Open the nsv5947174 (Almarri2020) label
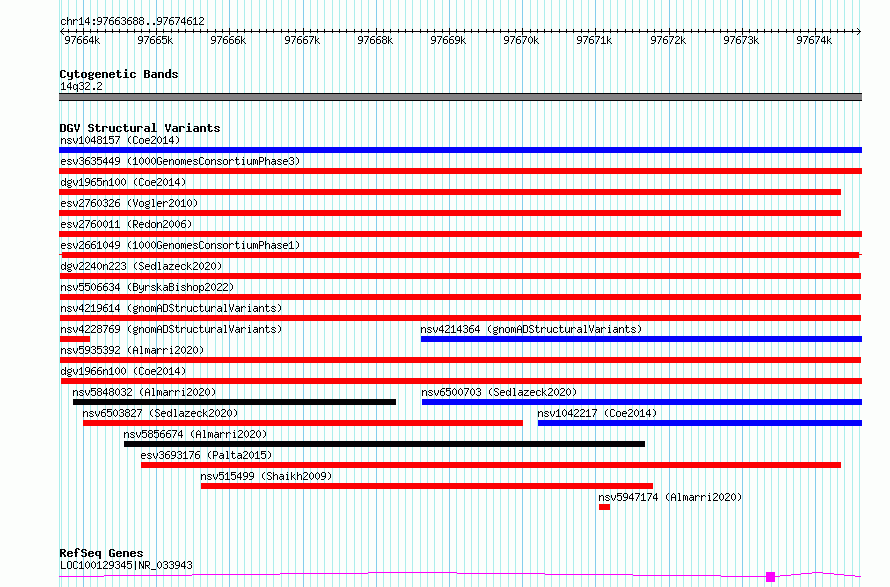Screen dimensions: 890x587 pos(670,497)
